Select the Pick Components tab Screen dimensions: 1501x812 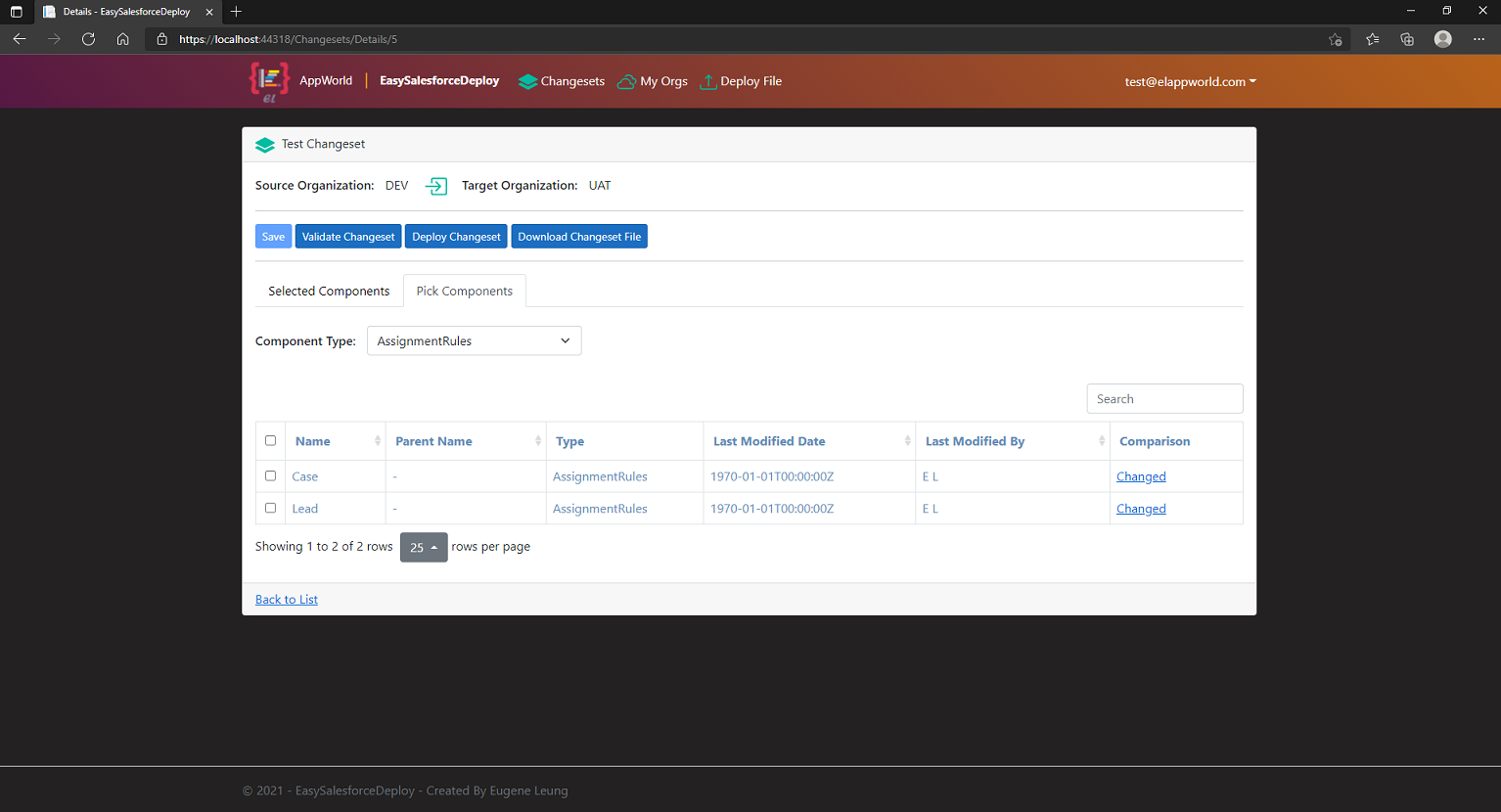pos(464,292)
